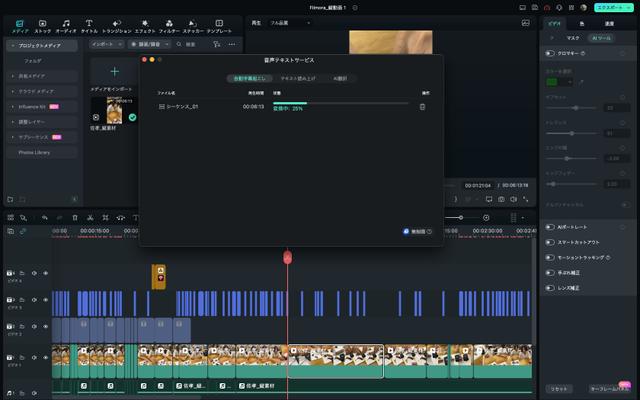The width and height of the screenshot is (640, 400).
Task: Open the エフェクト (Effects) library
Action: [145, 25]
